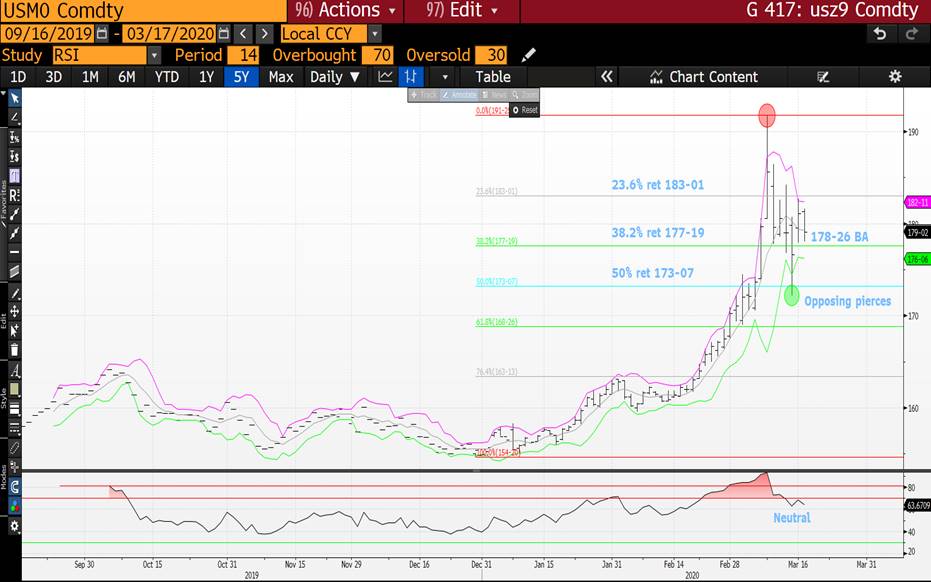Screen dimensions: 931x582
Task: Select the arrow pointer tool
Action: click(14, 98)
